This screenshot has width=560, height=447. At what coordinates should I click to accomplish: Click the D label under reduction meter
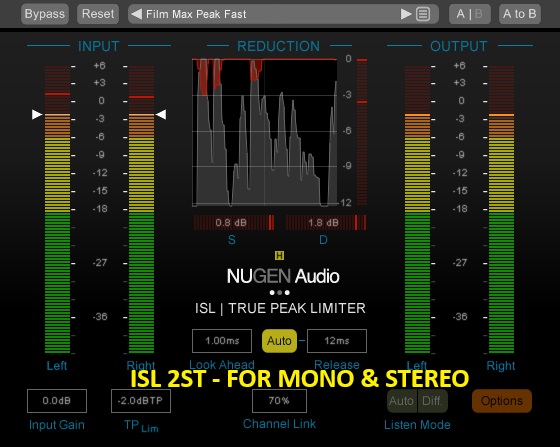click(323, 240)
